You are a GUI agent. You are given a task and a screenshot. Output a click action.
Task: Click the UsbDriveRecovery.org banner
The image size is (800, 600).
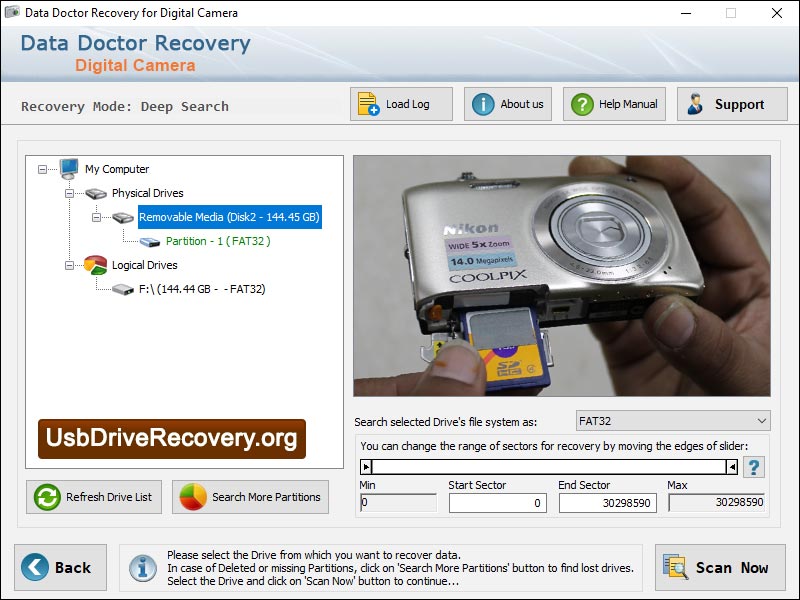[x=170, y=438]
